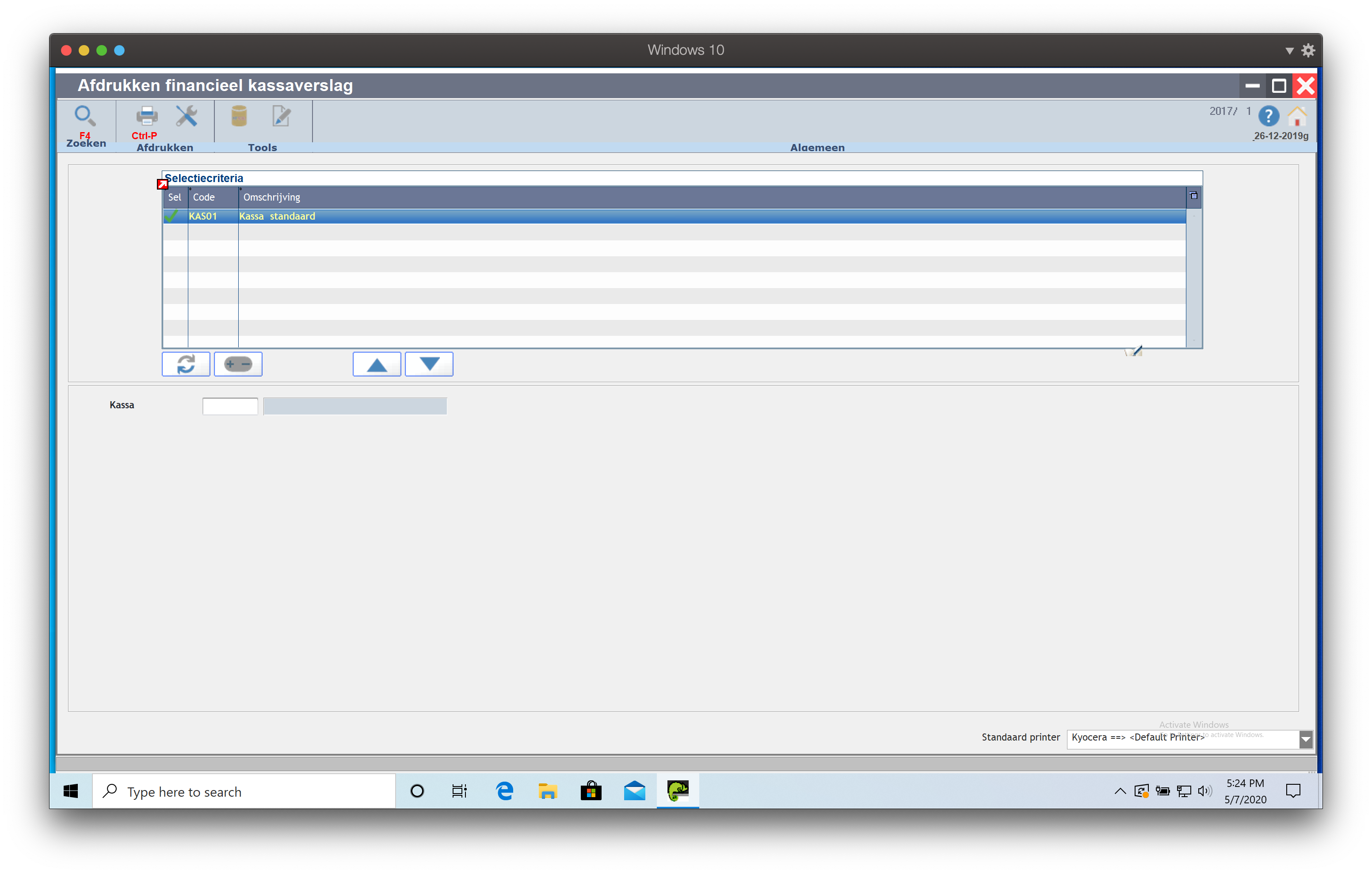Sort by the Code column header
This screenshot has width=1372, height=874.
pos(203,197)
